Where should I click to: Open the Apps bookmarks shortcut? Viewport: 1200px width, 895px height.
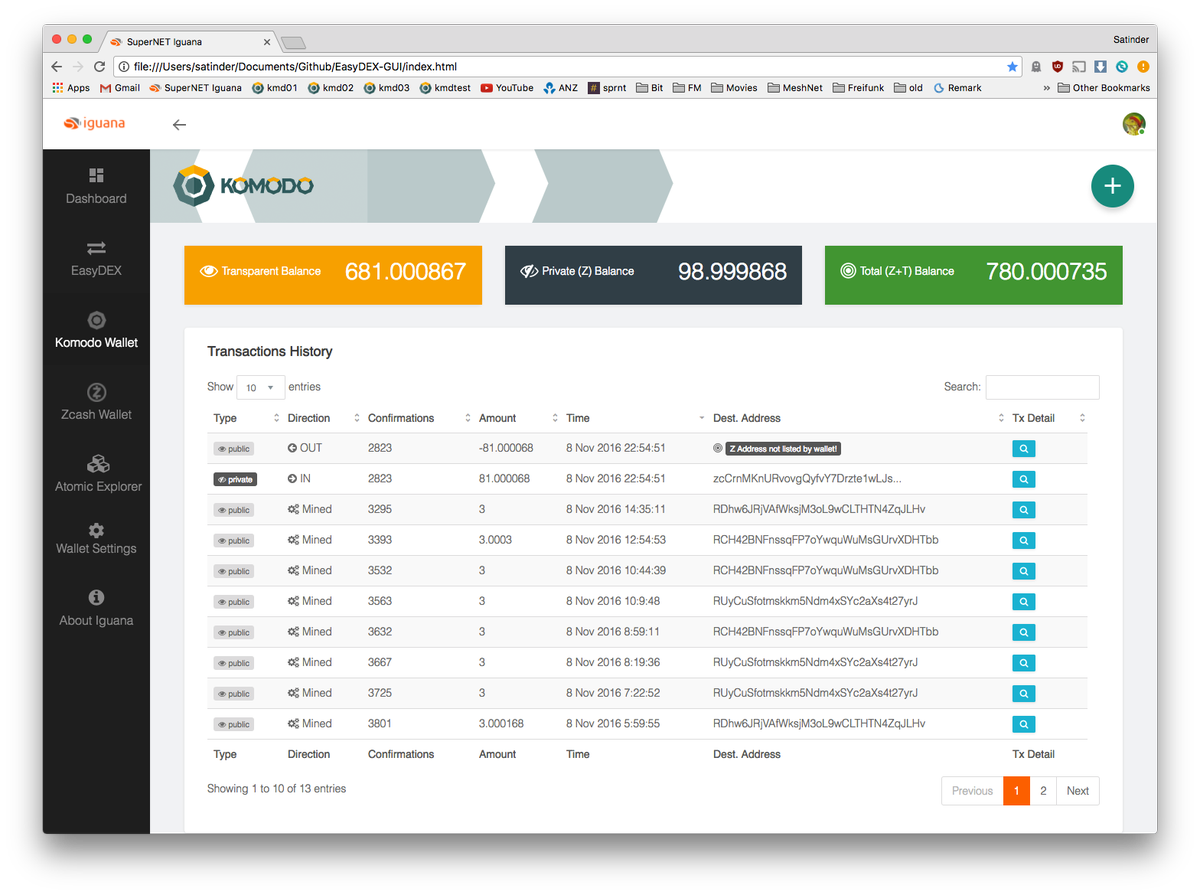[x=71, y=88]
